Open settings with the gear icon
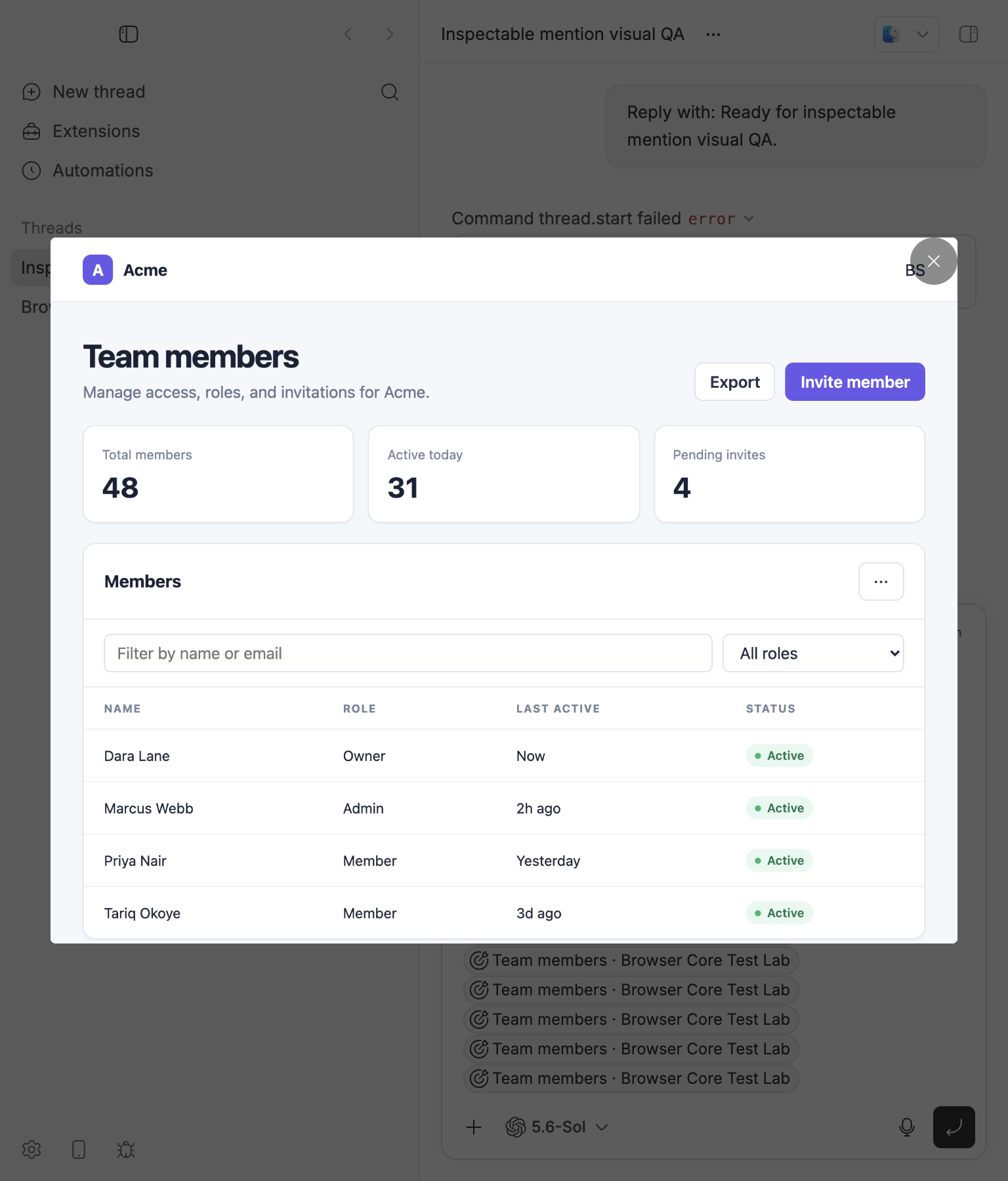This screenshot has height=1181, width=1008. tap(31, 1150)
